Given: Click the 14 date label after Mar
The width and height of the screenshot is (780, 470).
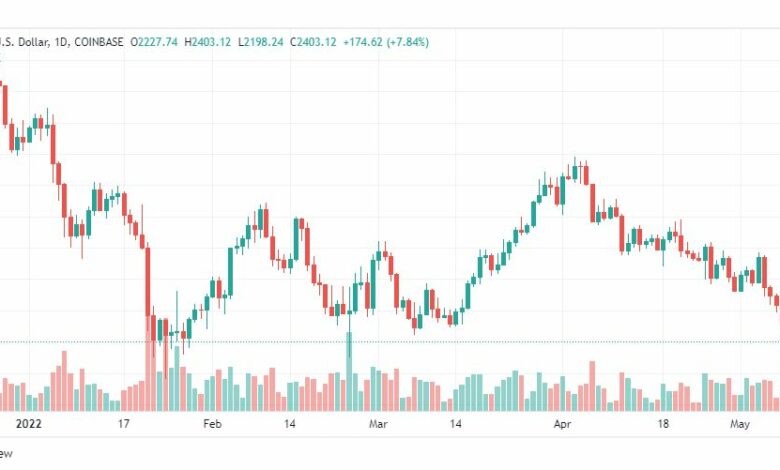Looking at the screenshot, I should click(x=455, y=424).
